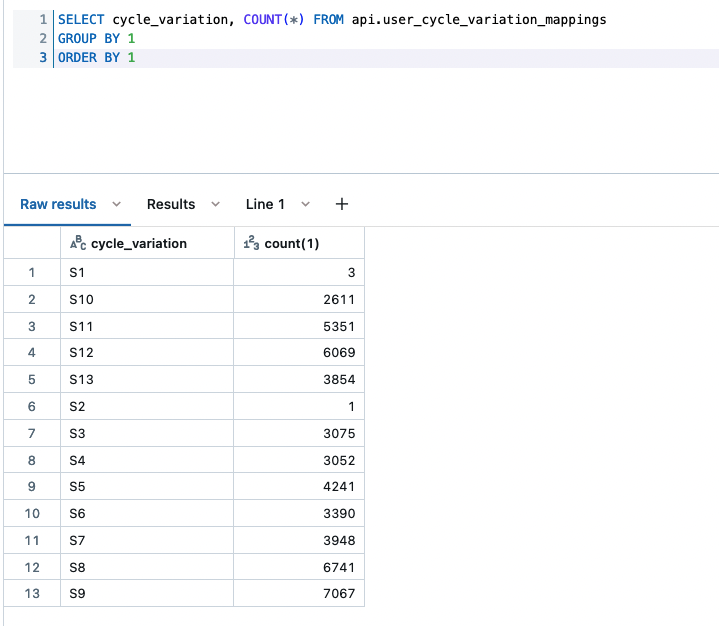Select the S6 cell
Image resolution: width=719 pixels, height=626 pixels.
[147, 513]
